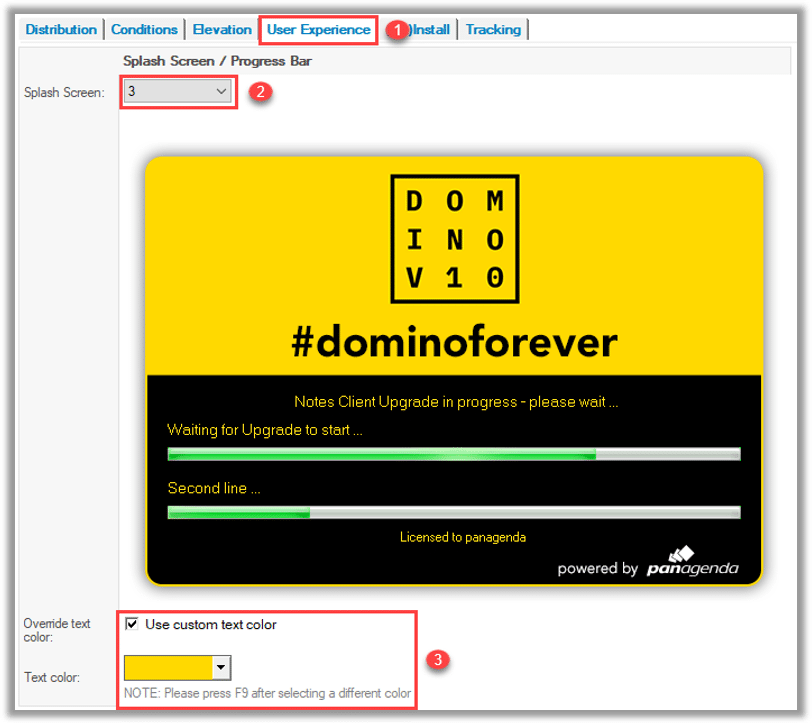Open the Conditions tab
This screenshot has width=812, height=724.
144,30
